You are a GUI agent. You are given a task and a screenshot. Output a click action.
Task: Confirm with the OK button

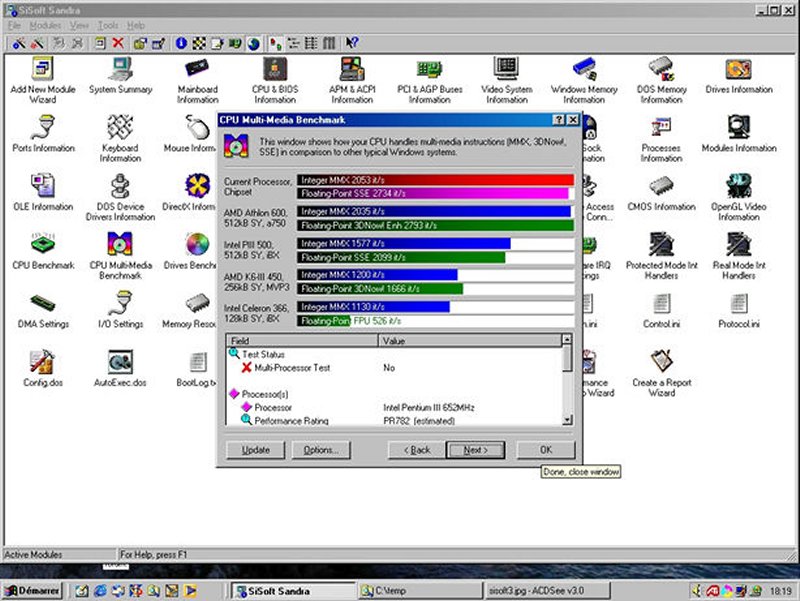[x=546, y=450]
